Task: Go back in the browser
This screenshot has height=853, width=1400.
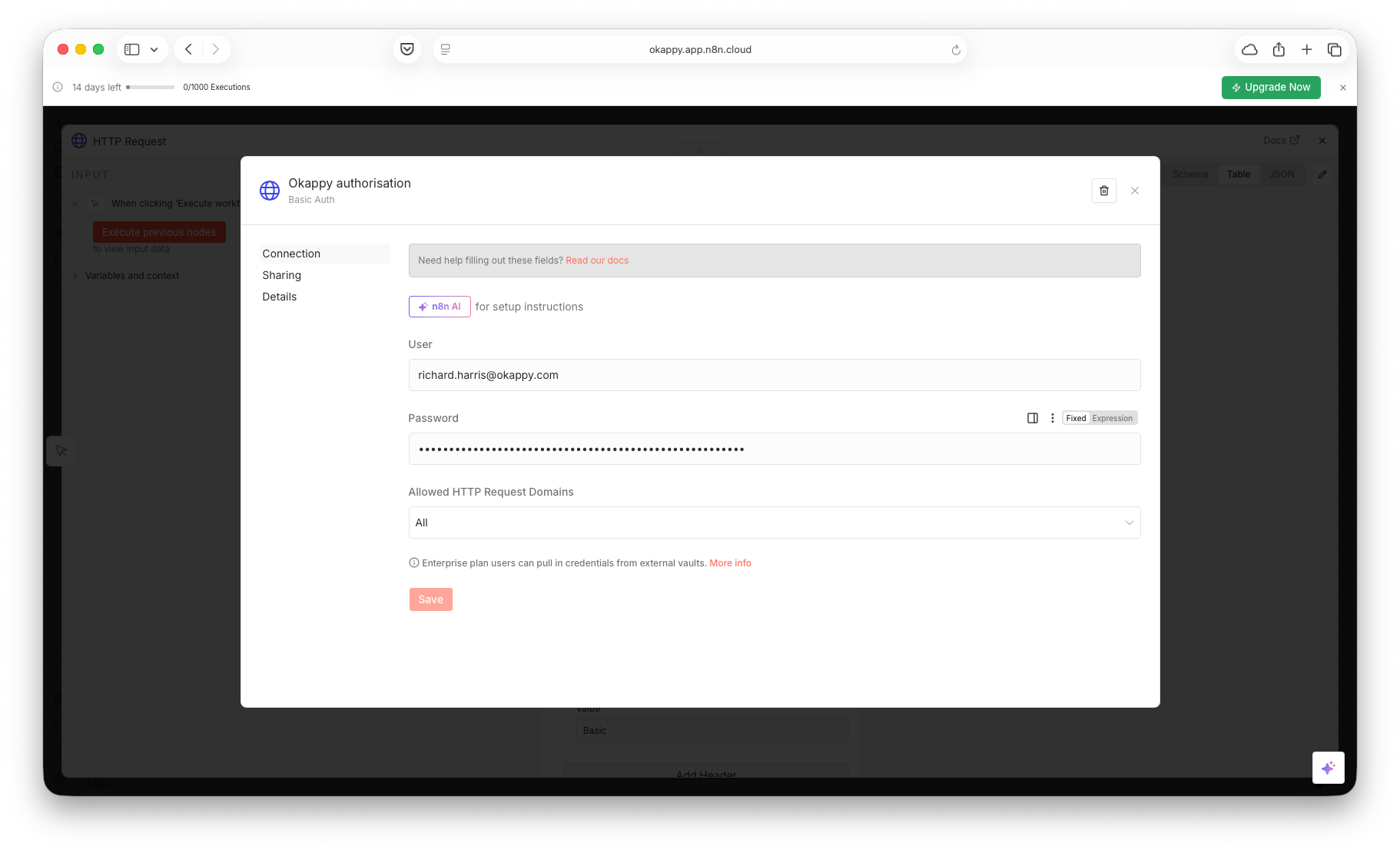Action: [188, 49]
